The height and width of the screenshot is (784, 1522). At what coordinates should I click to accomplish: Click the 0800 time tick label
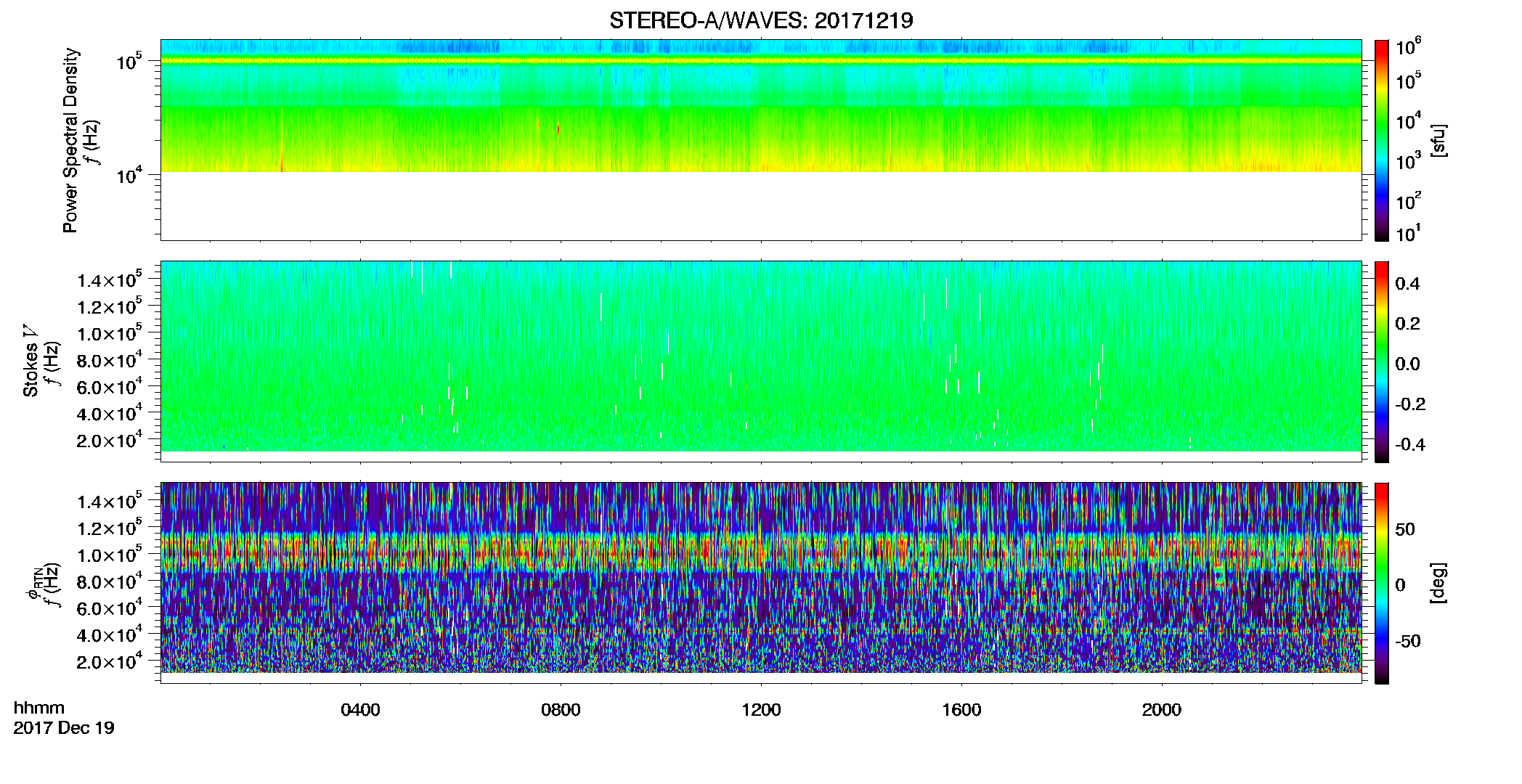click(561, 710)
